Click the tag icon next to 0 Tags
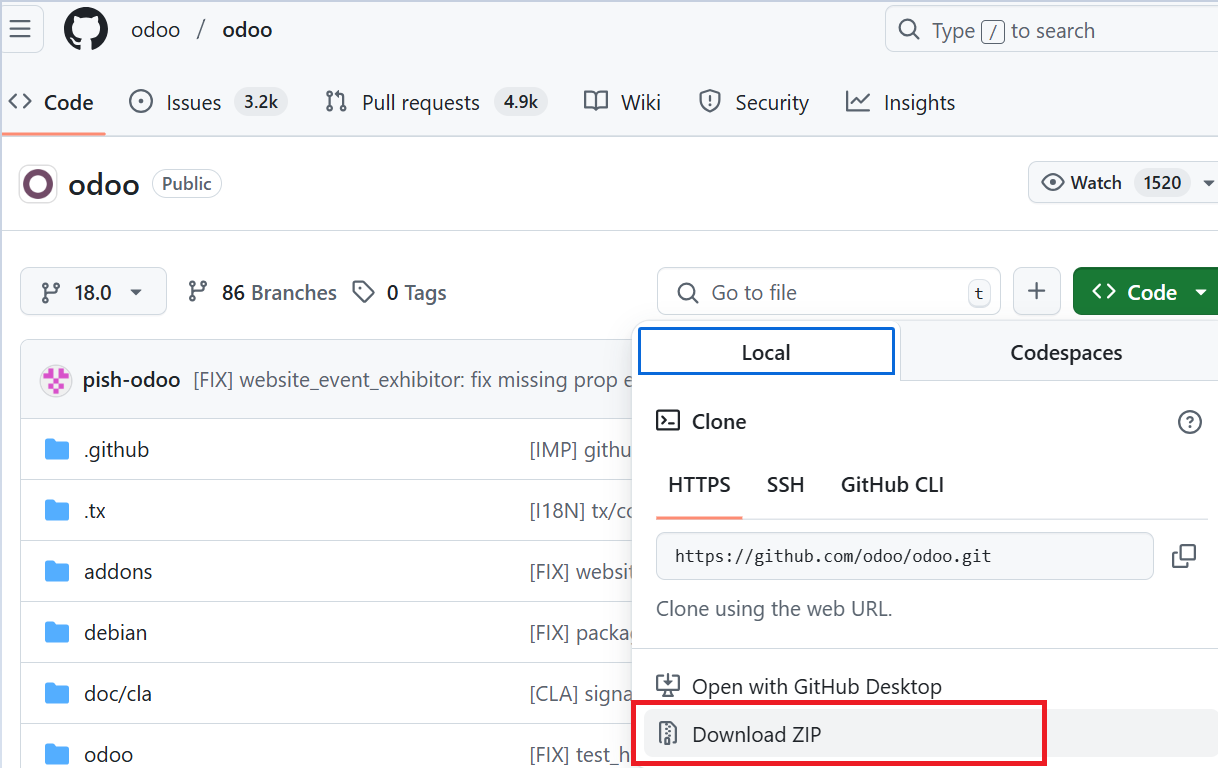The image size is (1218, 768). click(364, 292)
